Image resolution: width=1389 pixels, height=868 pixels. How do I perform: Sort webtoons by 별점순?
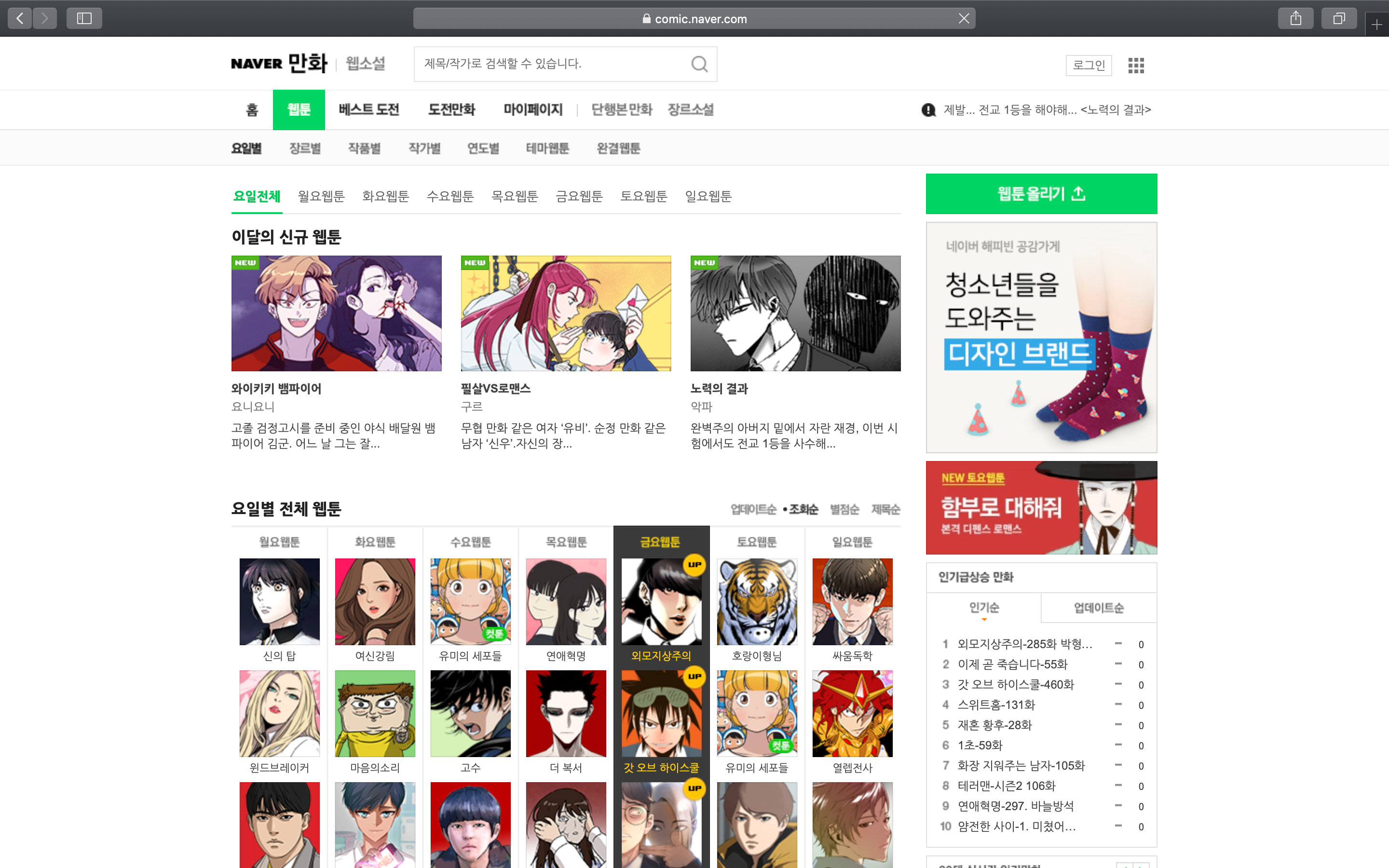pyautogui.click(x=844, y=509)
